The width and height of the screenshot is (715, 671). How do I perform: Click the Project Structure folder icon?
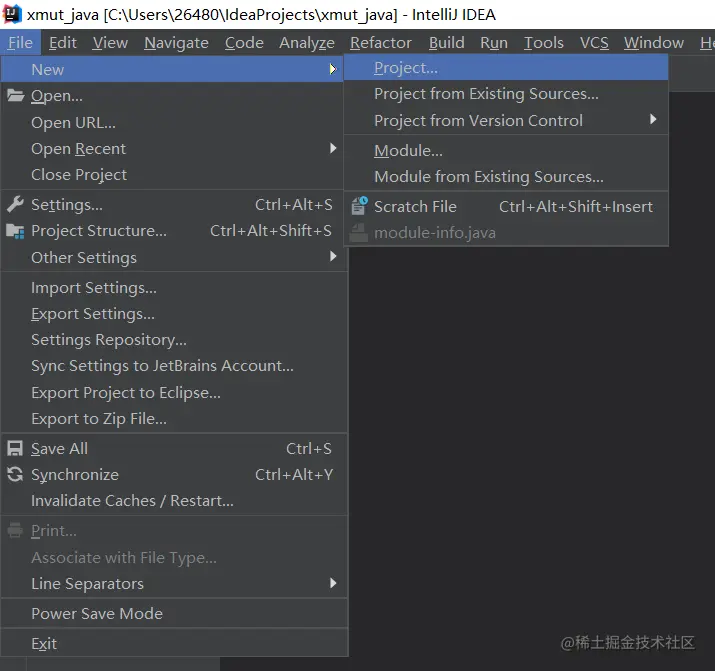[x=16, y=231]
